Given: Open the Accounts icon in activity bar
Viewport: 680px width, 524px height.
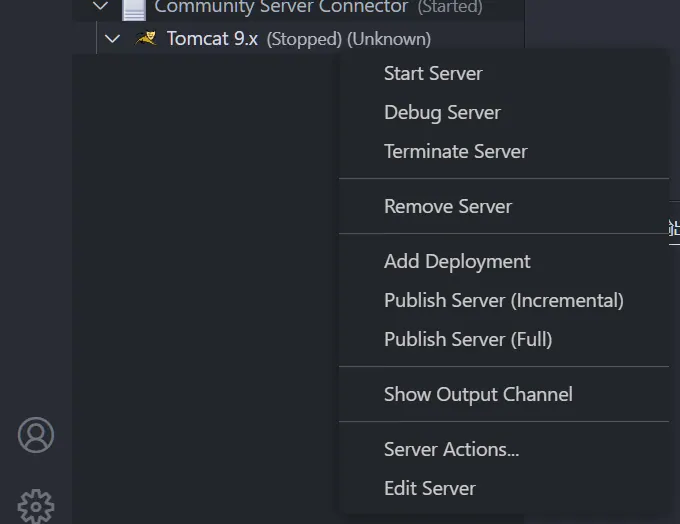Looking at the screenshot, I should click(36, 435).
